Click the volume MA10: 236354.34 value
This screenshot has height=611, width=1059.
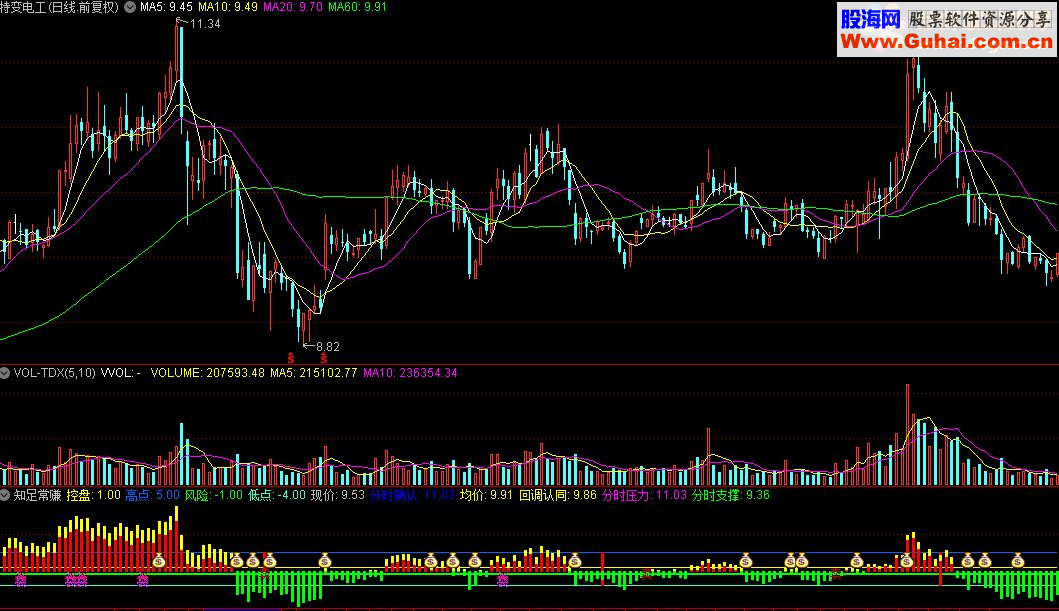click(410, 373)
